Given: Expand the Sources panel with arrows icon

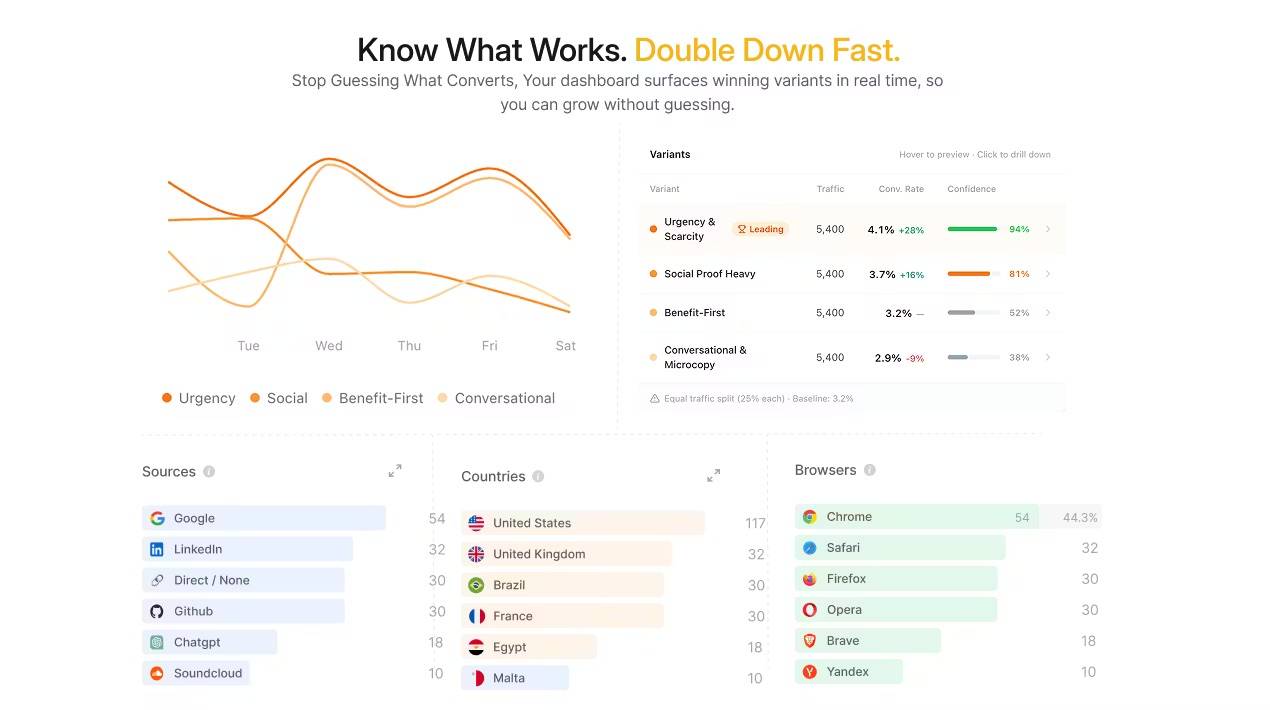Looking at the screenshot, I should [395, 470].
